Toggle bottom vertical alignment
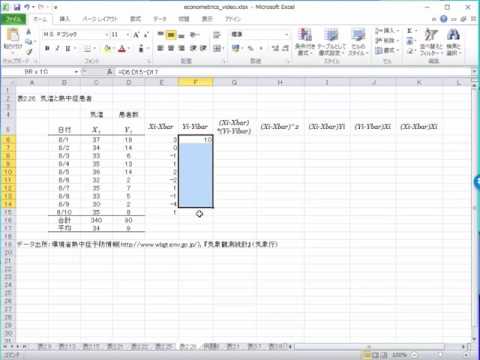The width and height of the screenshot is (480, 360). (181, 35)
